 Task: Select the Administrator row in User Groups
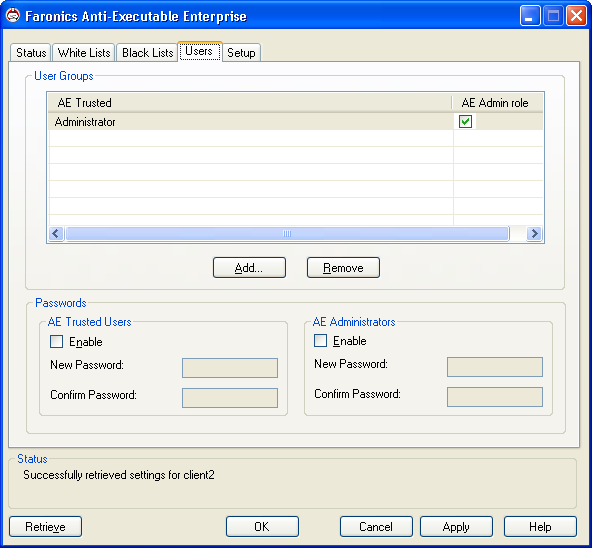coord(296,122)
